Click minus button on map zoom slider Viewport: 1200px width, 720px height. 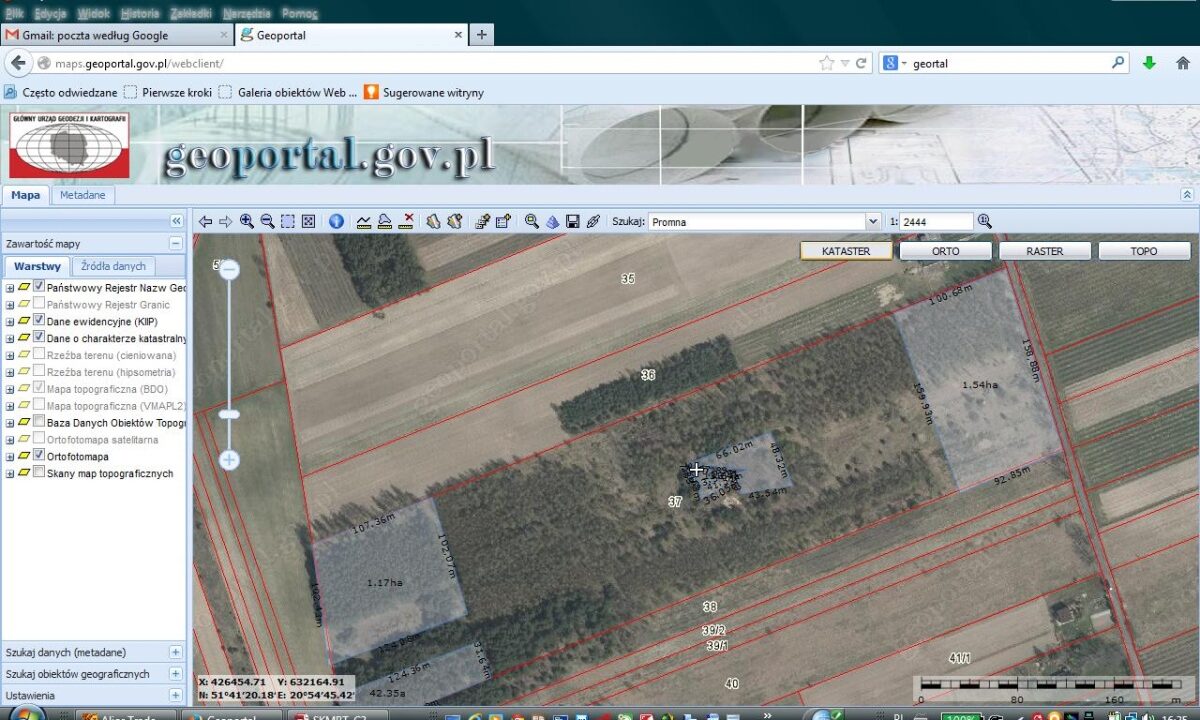(x=229, y=269)
